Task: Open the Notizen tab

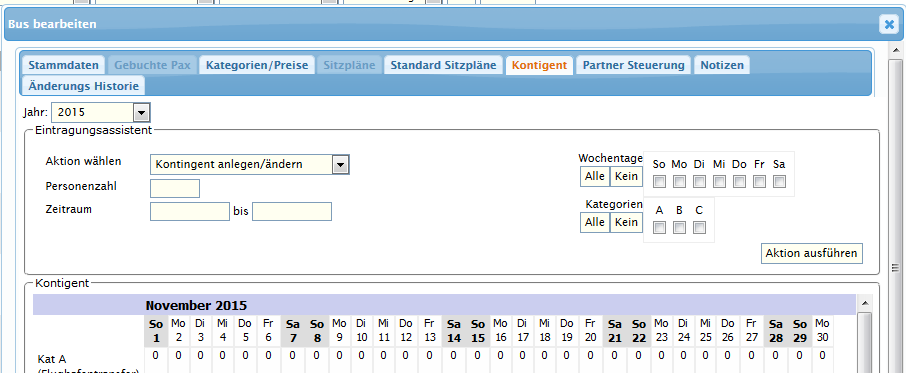Action: pos(722,65)
